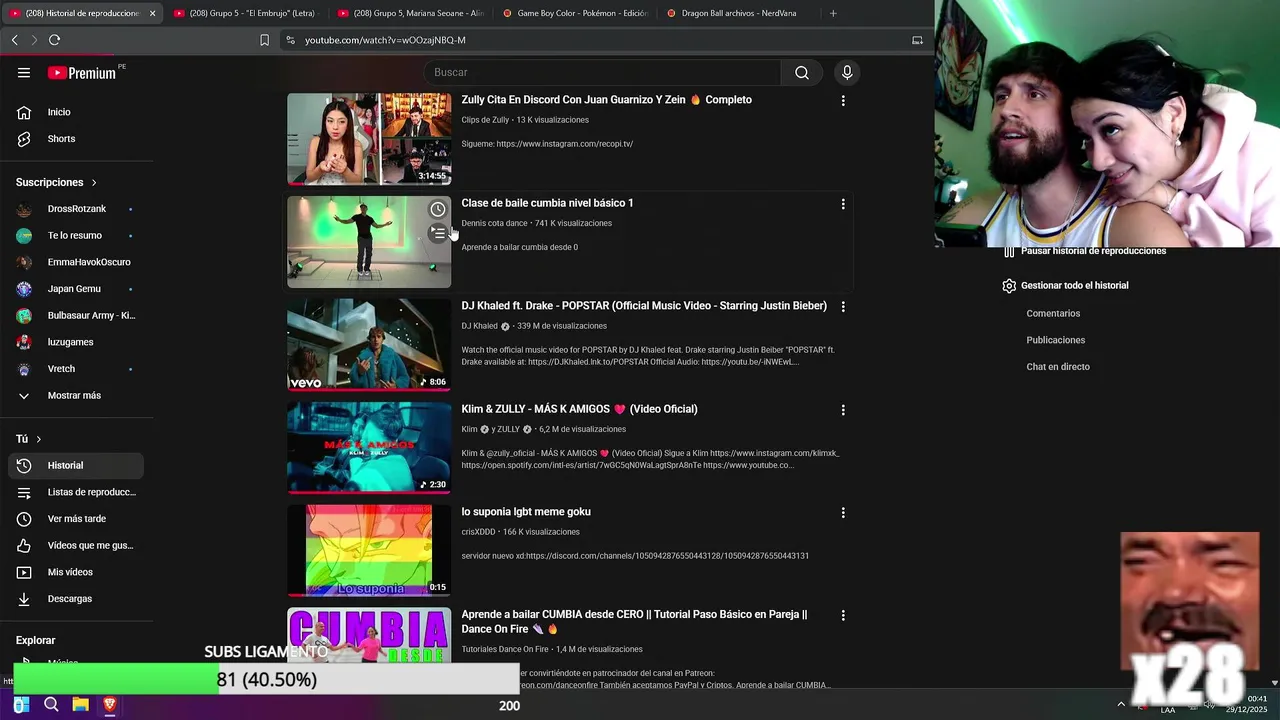This screenshot has height=720, width=1280.
Task: Open Videos que me gustan
Action: pos(76,545)
